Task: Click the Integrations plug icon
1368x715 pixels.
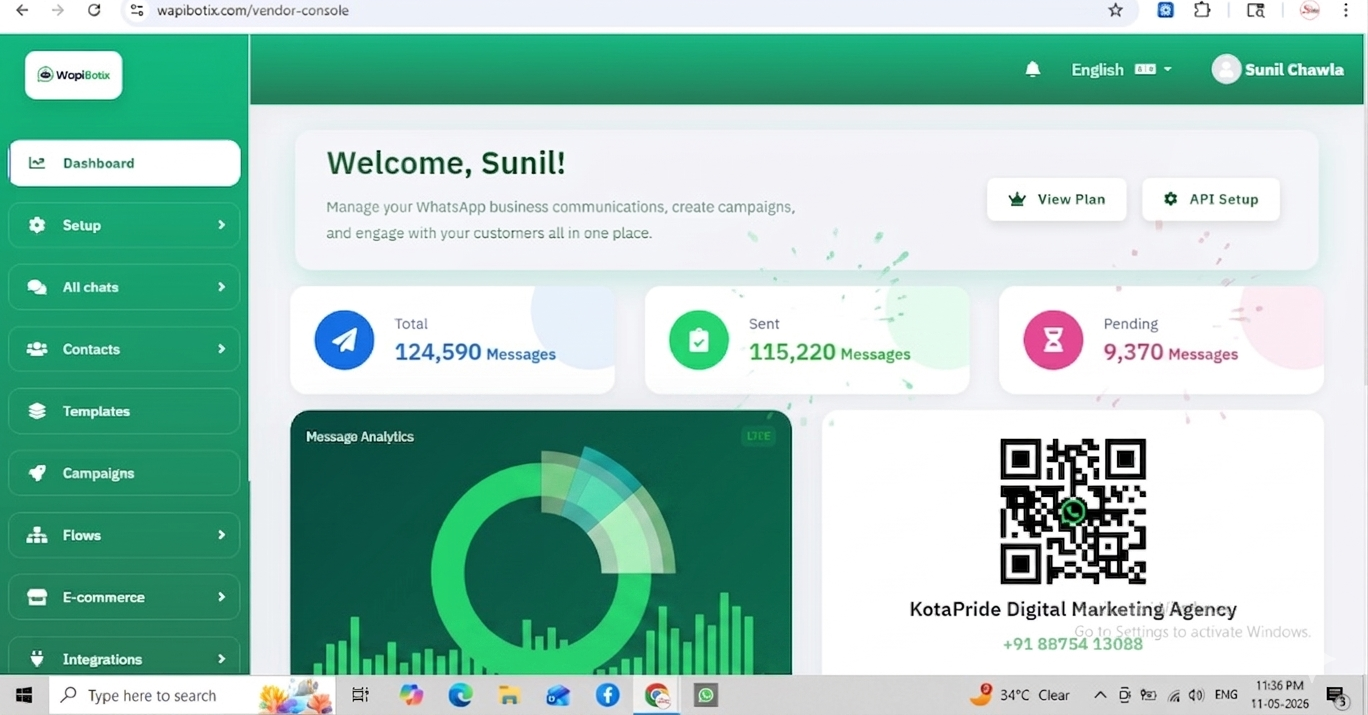Action: 37,659
